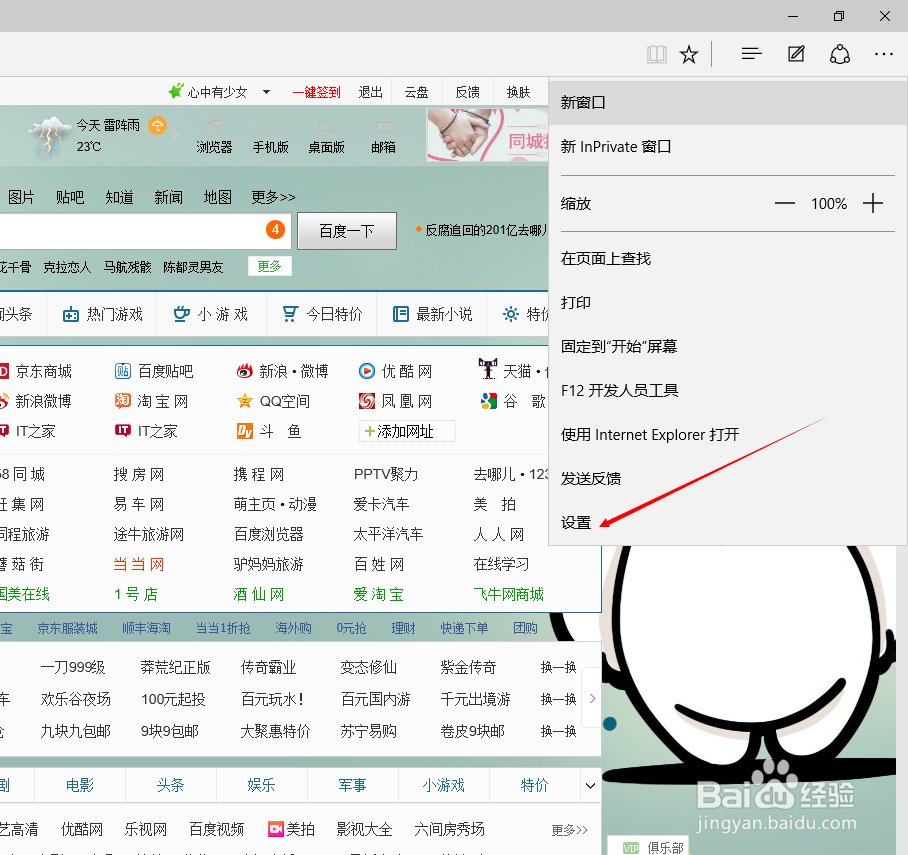Open the 云盘 link
Image resolution: width=908 pixels, height=855 pixels.
(416, 93)
